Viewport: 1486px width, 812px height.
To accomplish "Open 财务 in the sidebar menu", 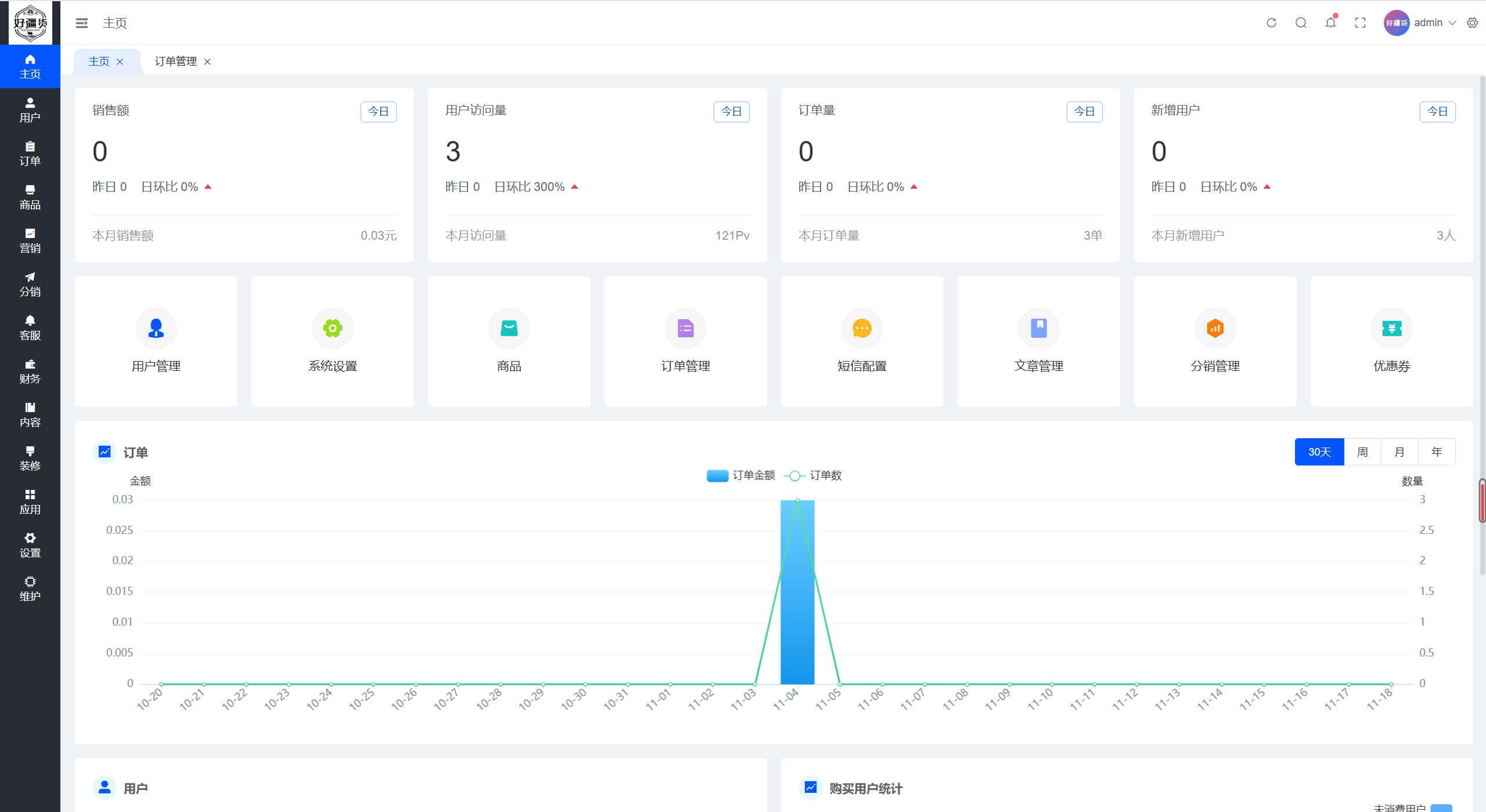I will point(30,371).
